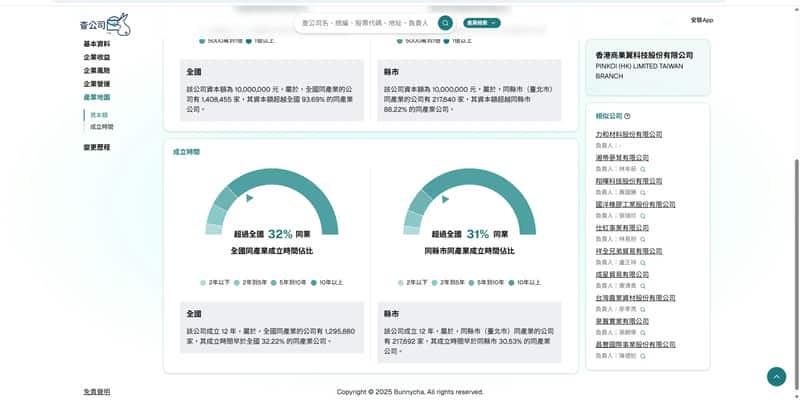Toggle the 10年以上 legend on the 全國 chart

click(x=327, y=283)
